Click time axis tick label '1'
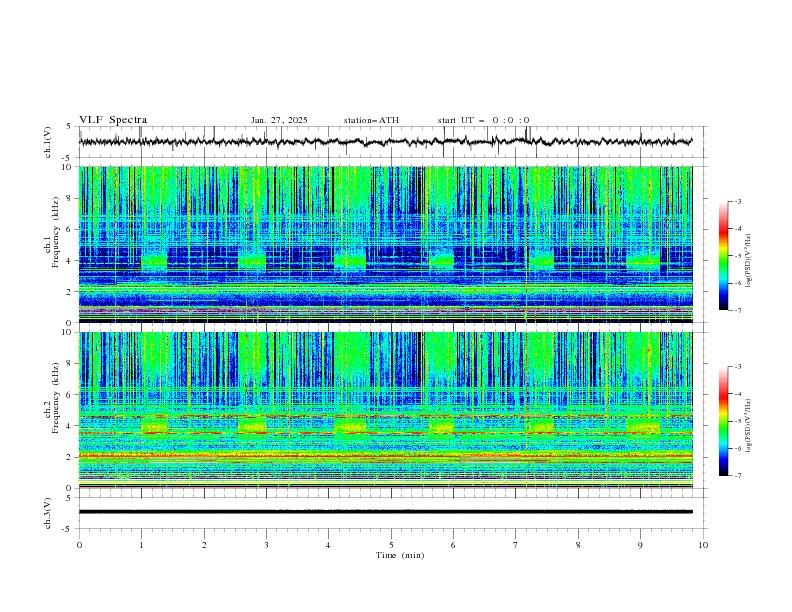The width and height of the screenshot is (792, 612). (141, 545)
